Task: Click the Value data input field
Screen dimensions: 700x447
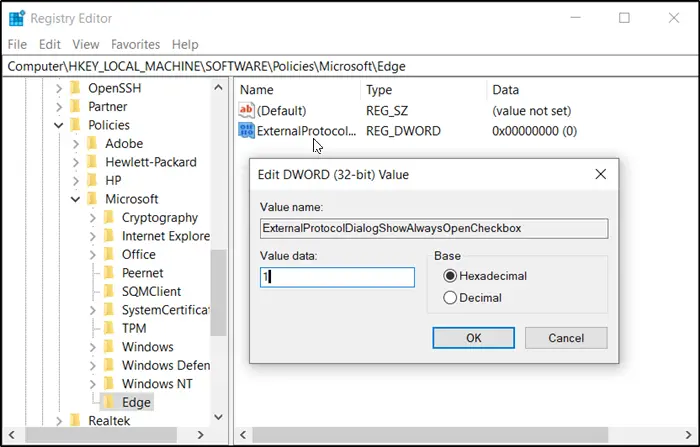Action: (337, 277)
